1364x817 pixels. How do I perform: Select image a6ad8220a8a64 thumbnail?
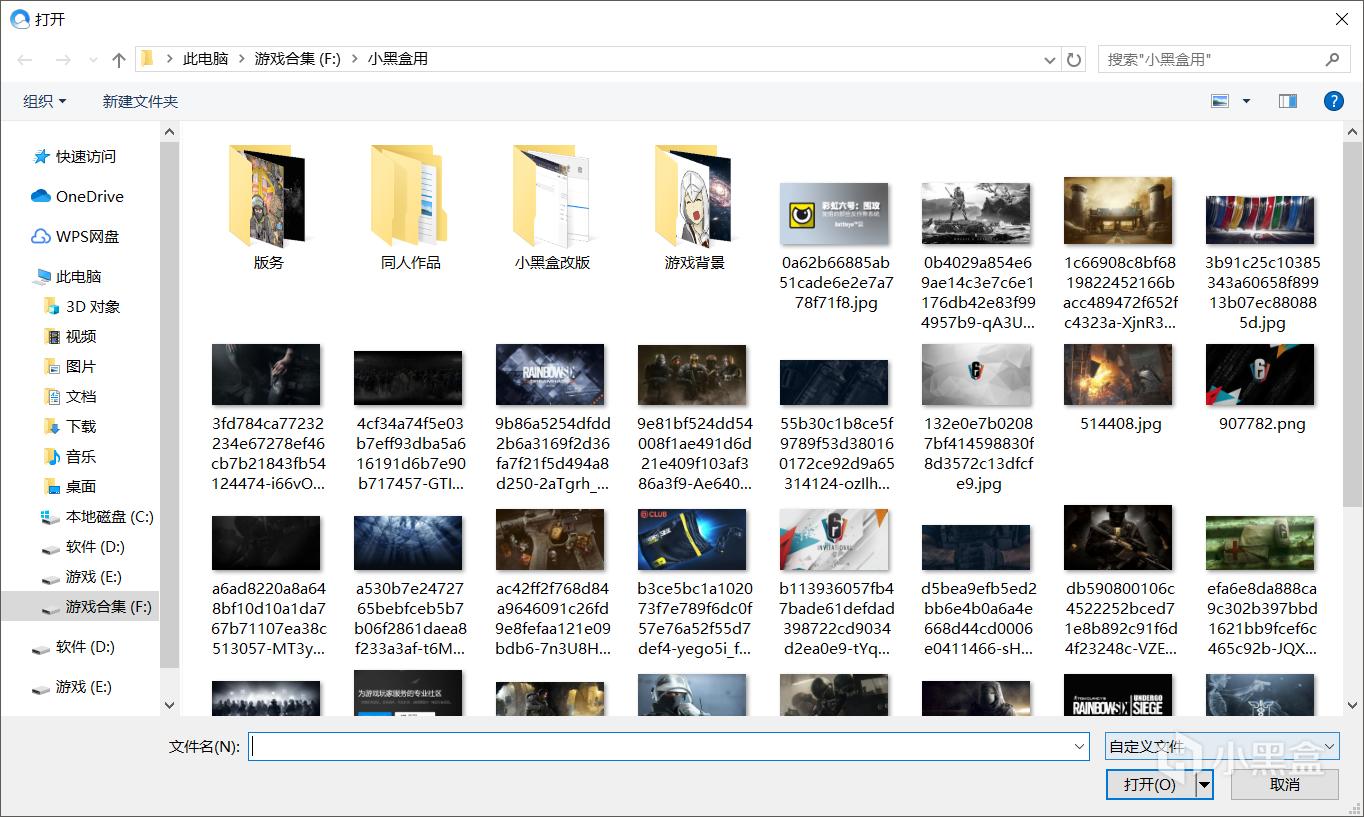pyautogui.click(x=266, y=543)
